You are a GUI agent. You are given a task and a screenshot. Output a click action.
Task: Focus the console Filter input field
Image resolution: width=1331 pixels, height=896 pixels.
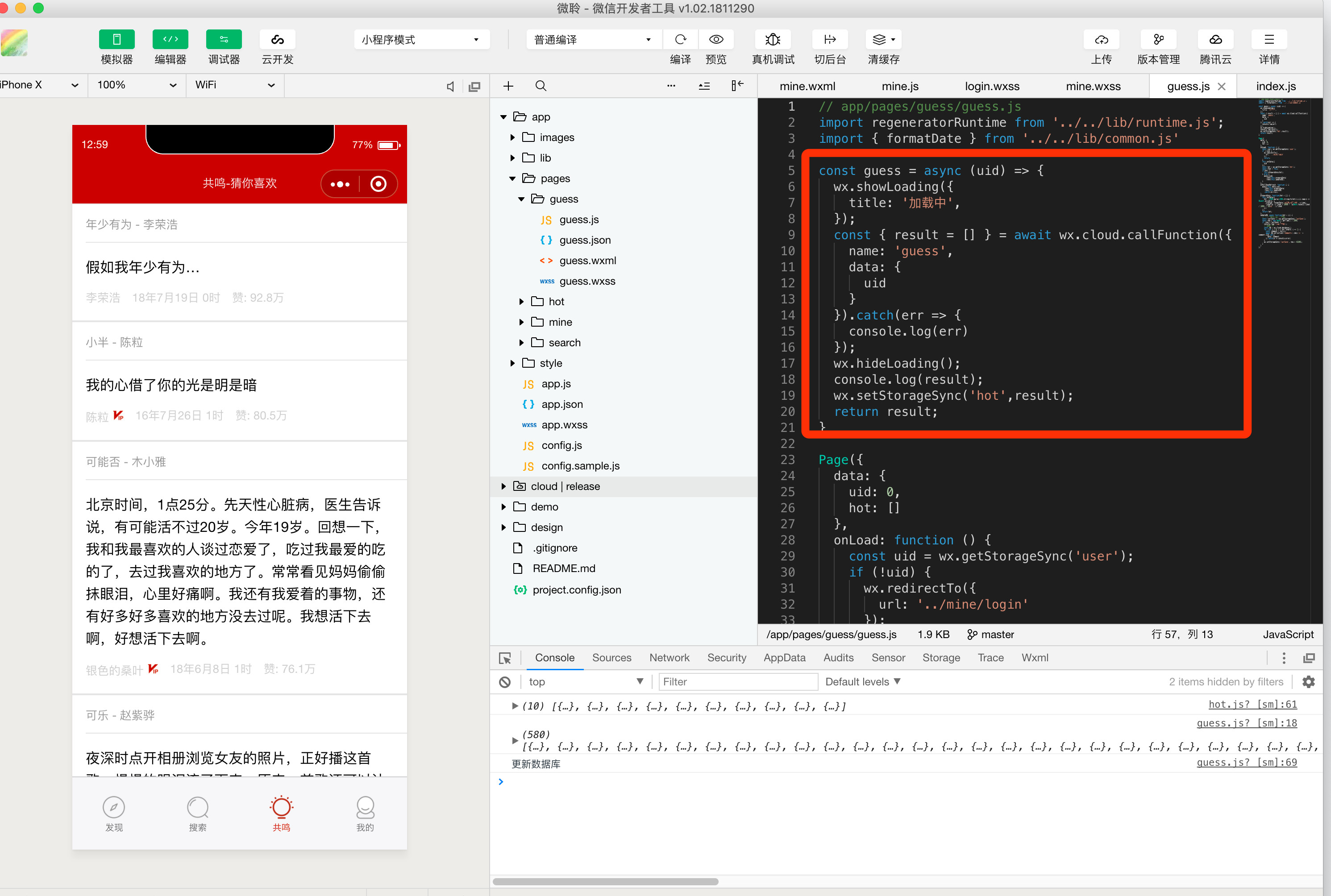(738, 682)
